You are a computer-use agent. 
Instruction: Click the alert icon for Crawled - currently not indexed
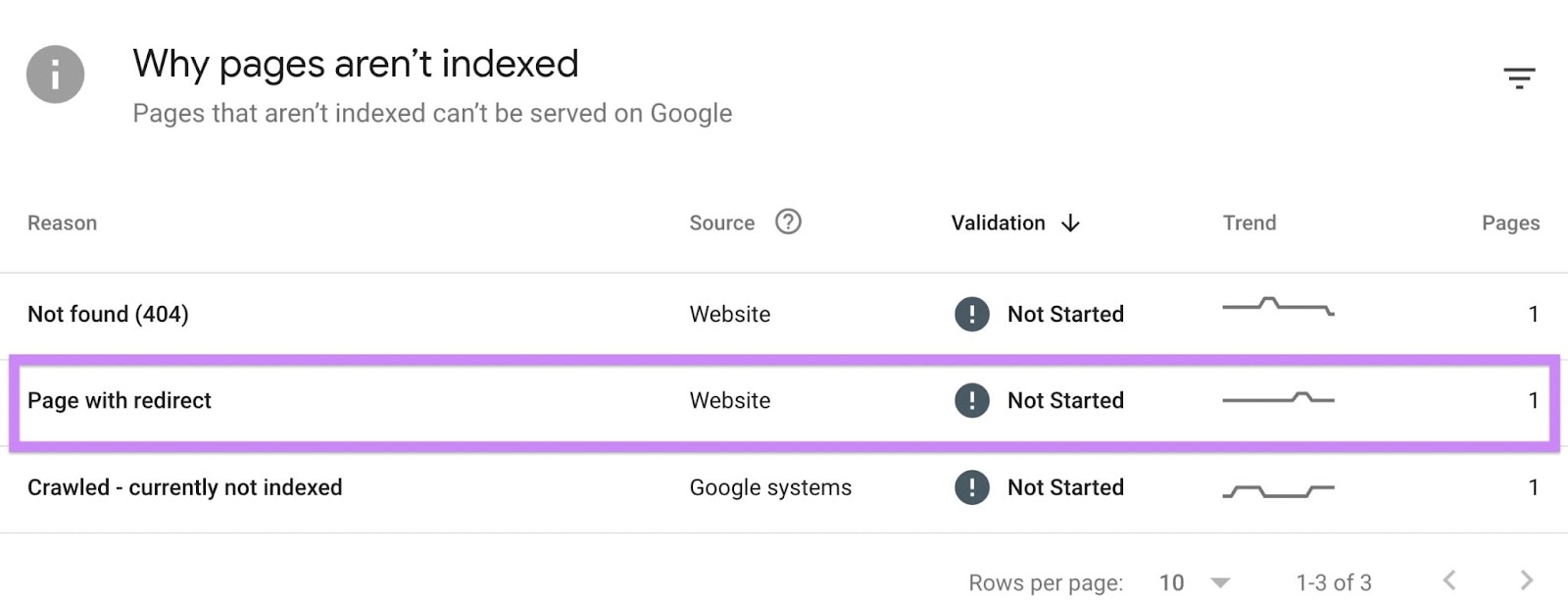970,487
